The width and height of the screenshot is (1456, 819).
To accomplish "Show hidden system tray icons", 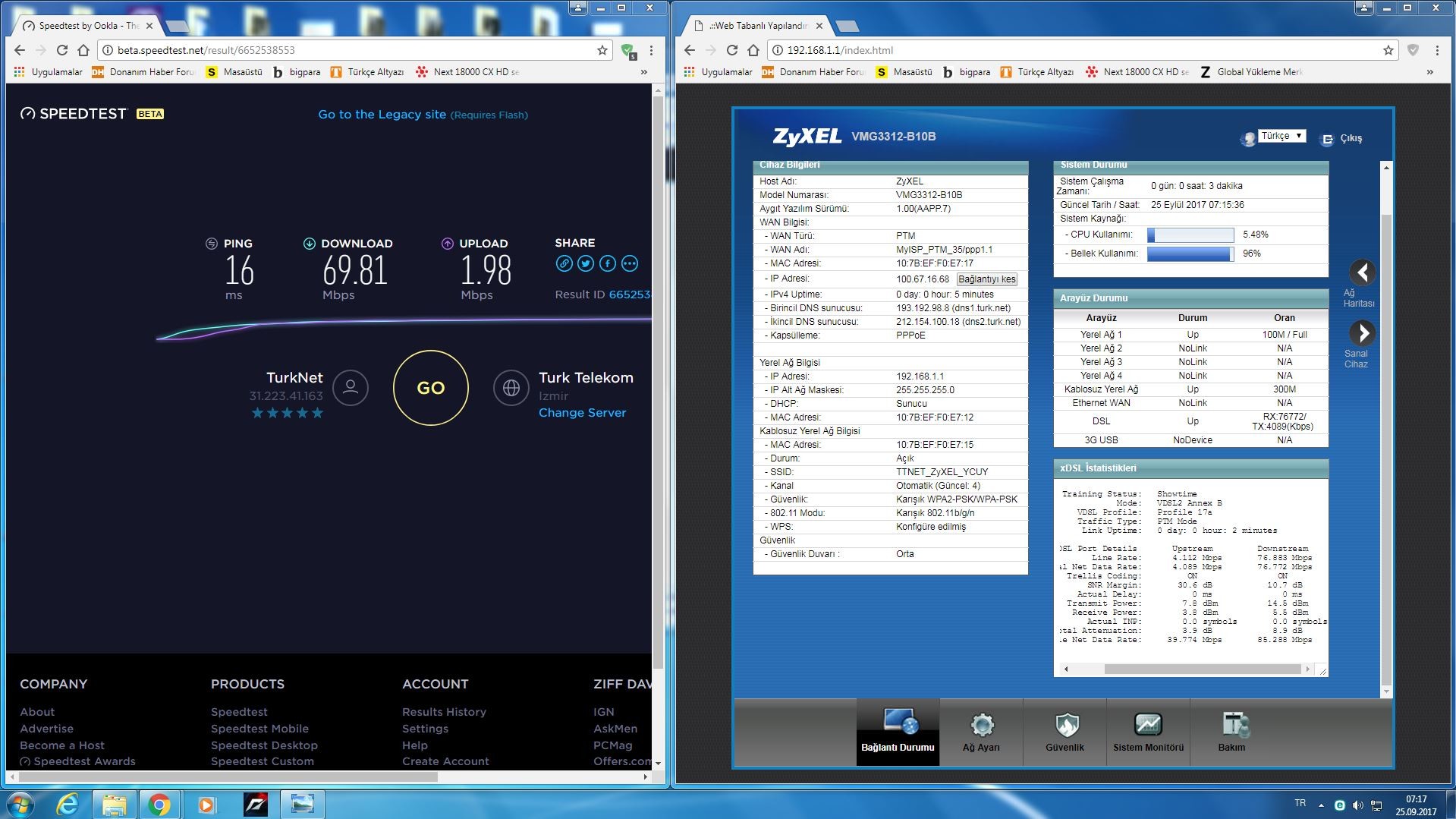I will tap(1321, 805).
